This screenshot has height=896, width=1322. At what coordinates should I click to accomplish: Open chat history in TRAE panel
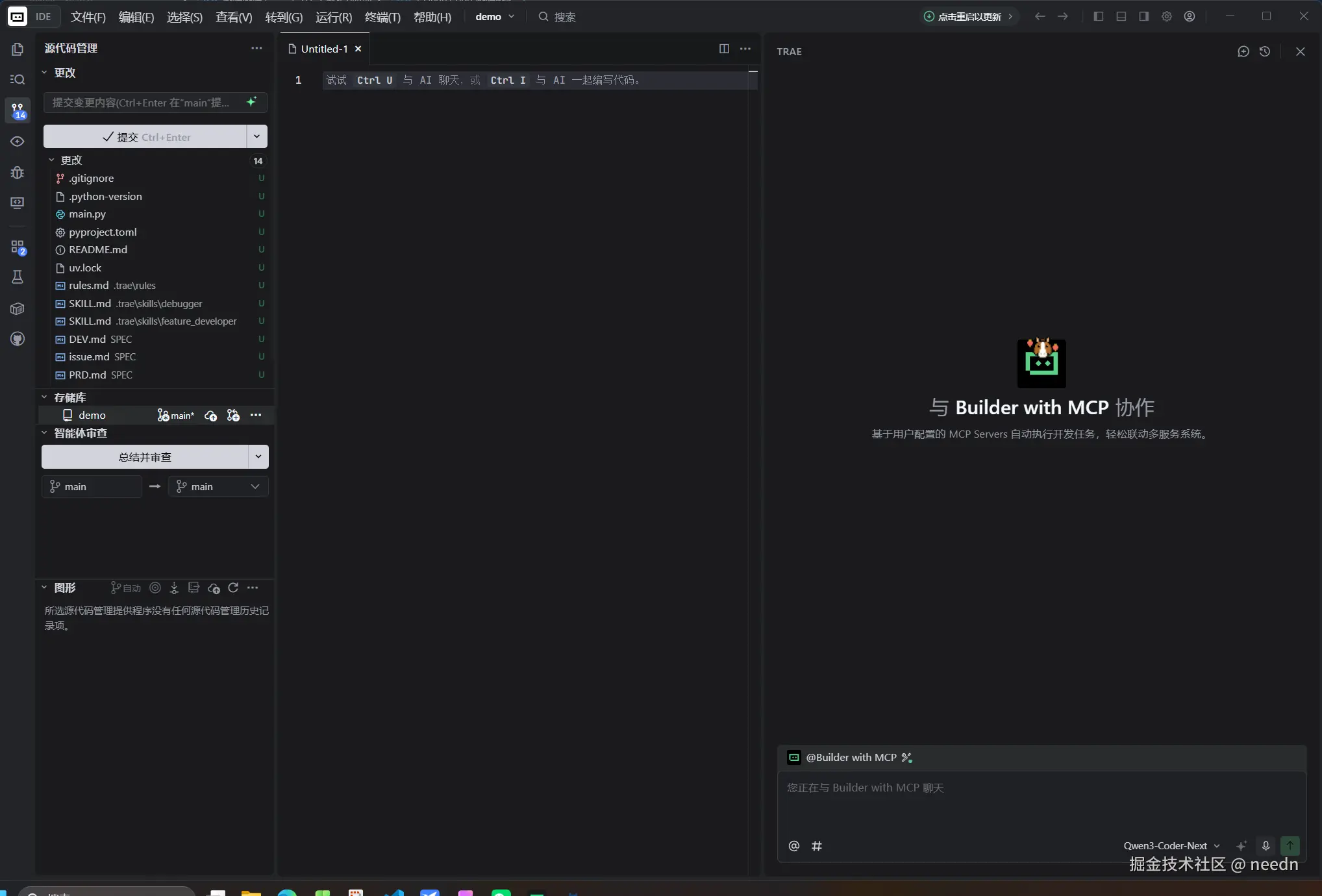pyautogui.click(x=1264, y=51)
